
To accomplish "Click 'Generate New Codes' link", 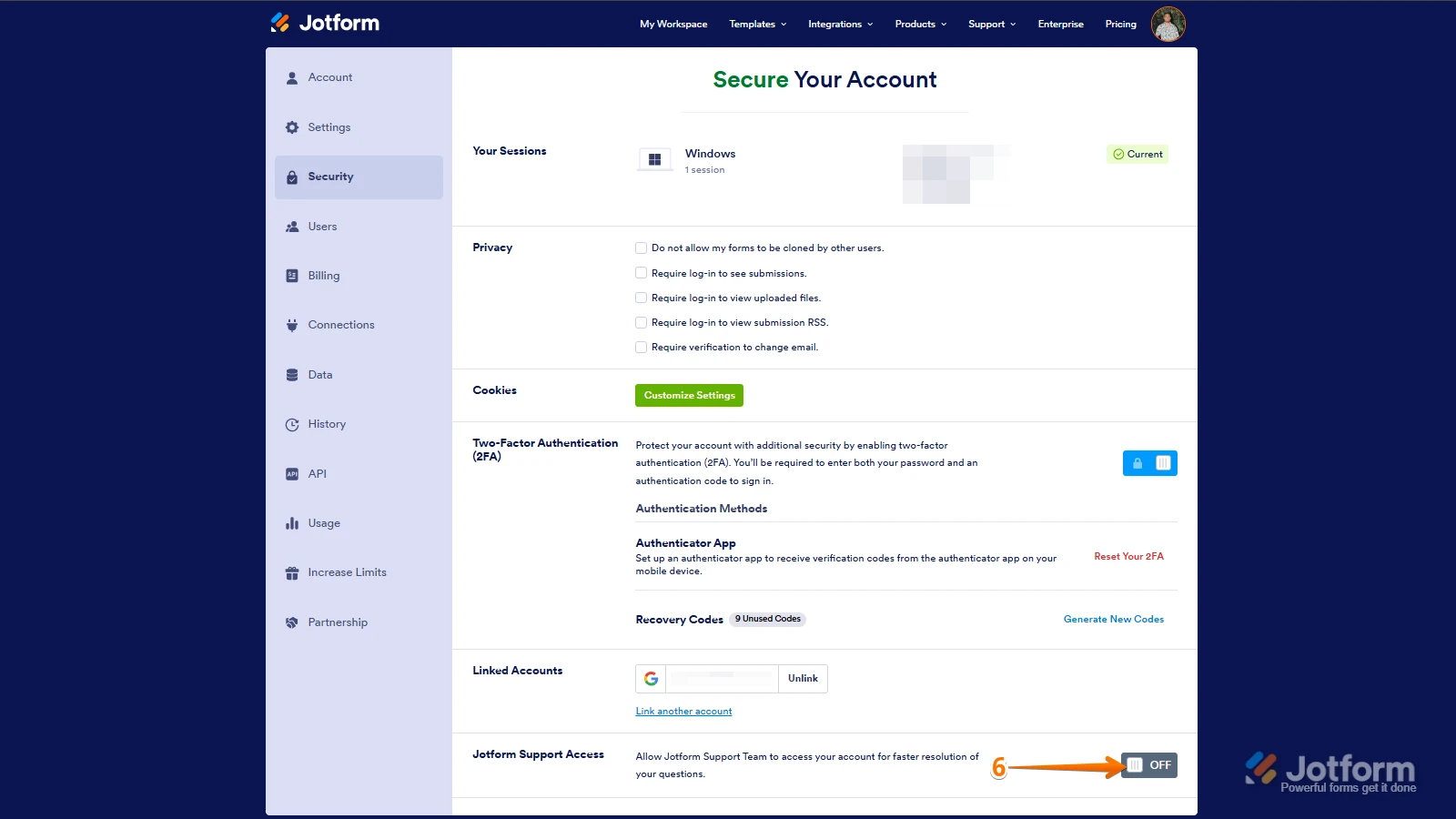I will tap(1113, 619).
